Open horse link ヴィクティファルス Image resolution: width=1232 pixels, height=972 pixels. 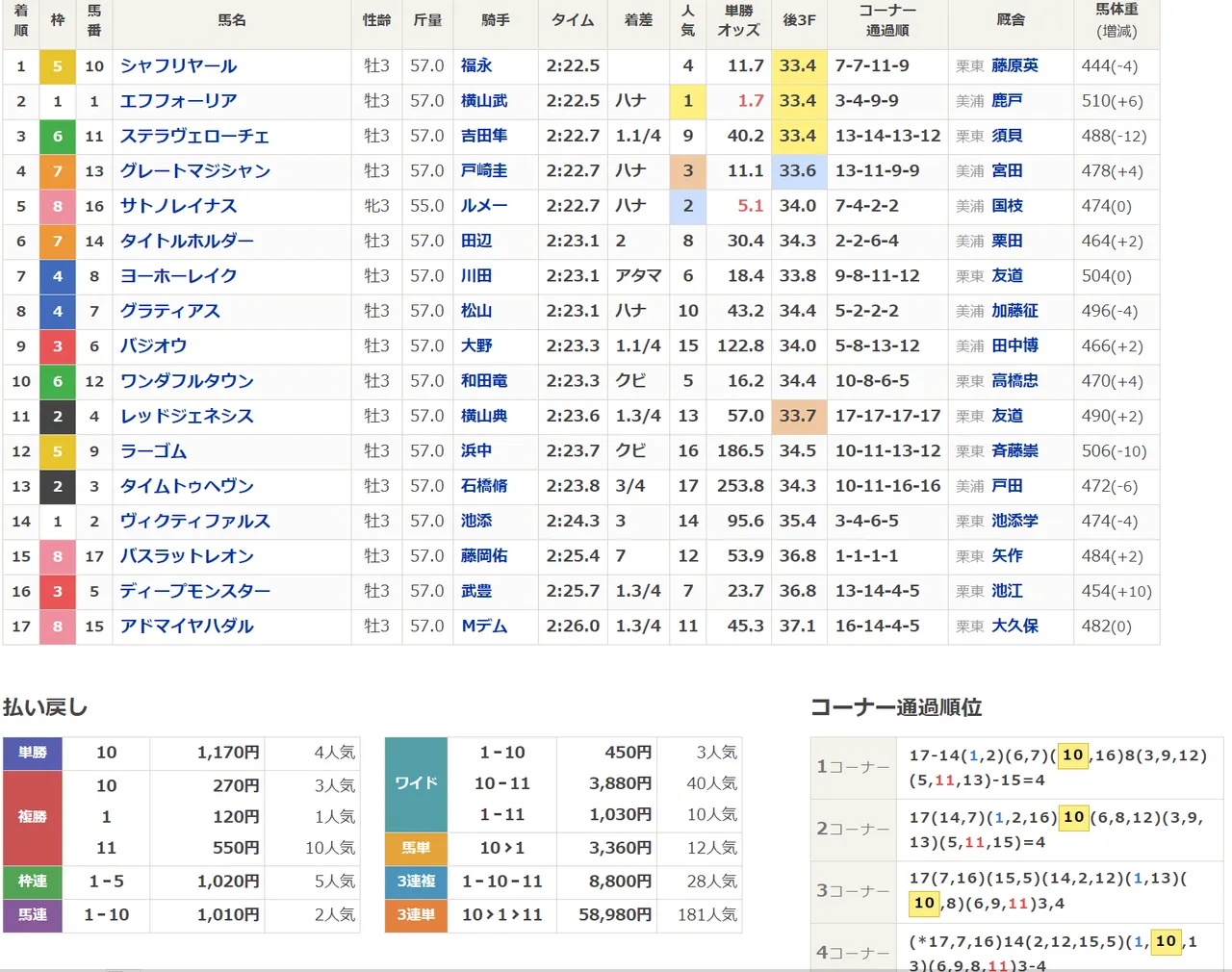[x=195, y=521]
